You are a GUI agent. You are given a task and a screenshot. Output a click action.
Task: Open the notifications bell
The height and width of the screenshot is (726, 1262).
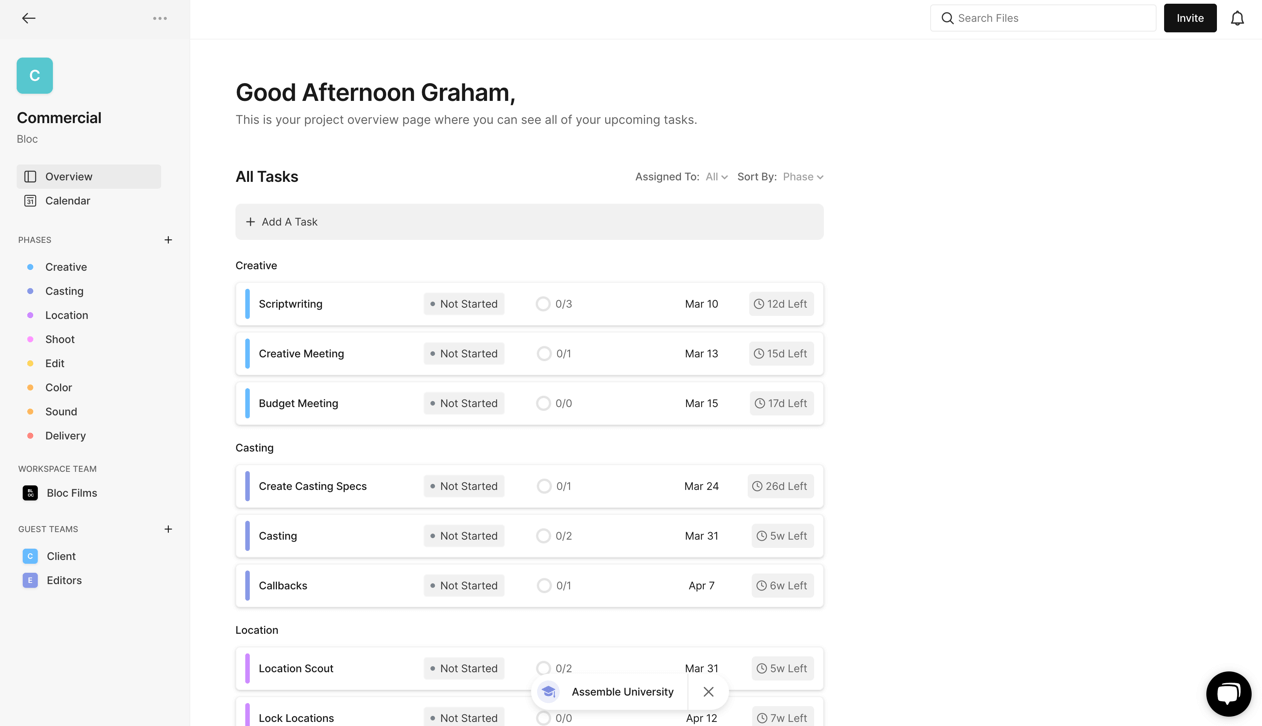point(1237,18)
